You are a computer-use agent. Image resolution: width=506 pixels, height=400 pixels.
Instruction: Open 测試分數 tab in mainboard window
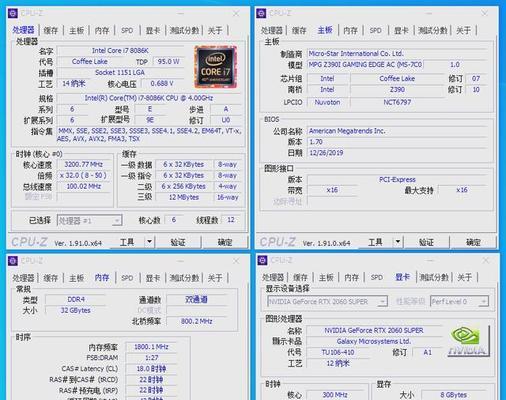pos(433,31)
